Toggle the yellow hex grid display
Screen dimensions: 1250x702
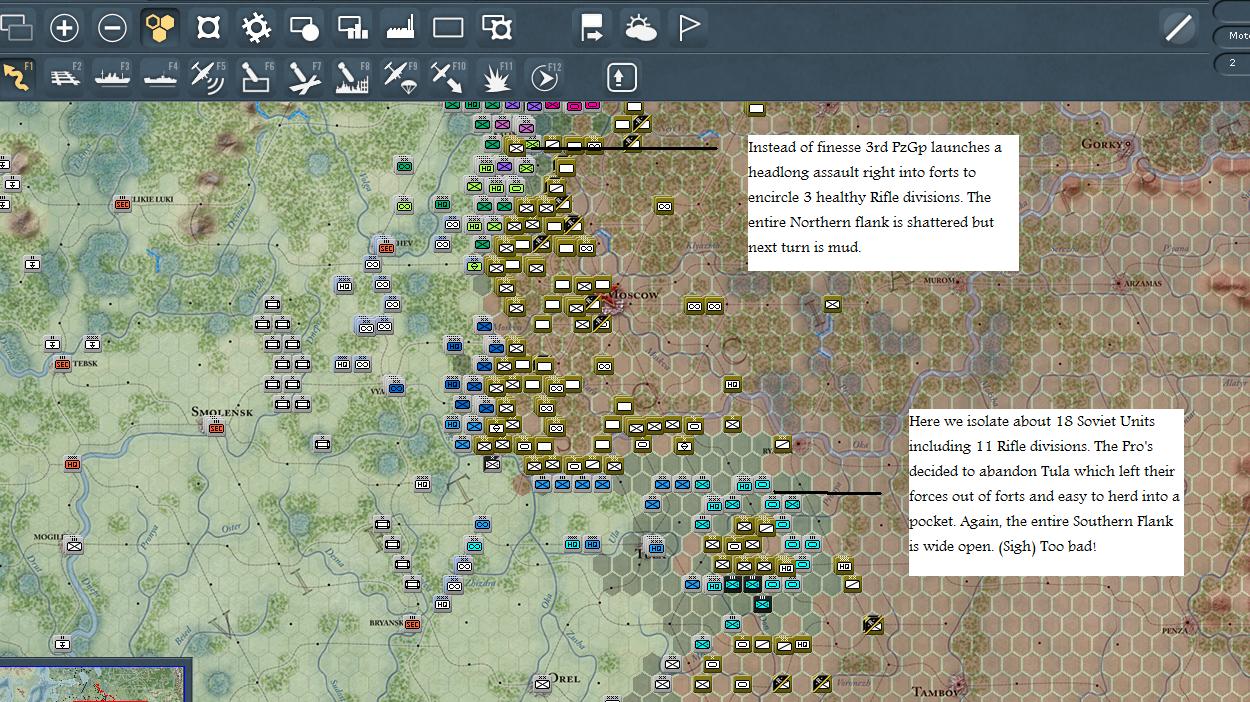(x=160, y=28)
